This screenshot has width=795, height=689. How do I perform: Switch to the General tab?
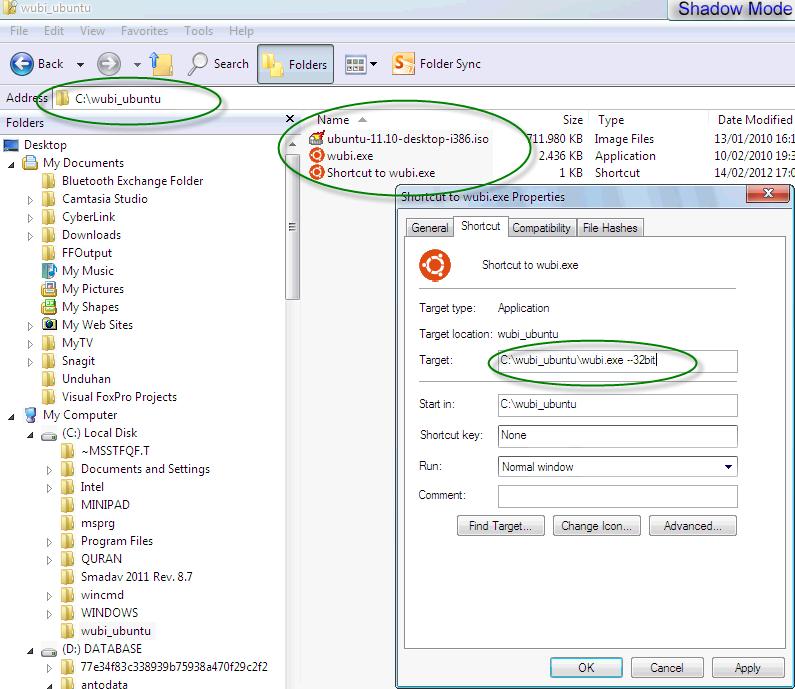click(429, 228)
